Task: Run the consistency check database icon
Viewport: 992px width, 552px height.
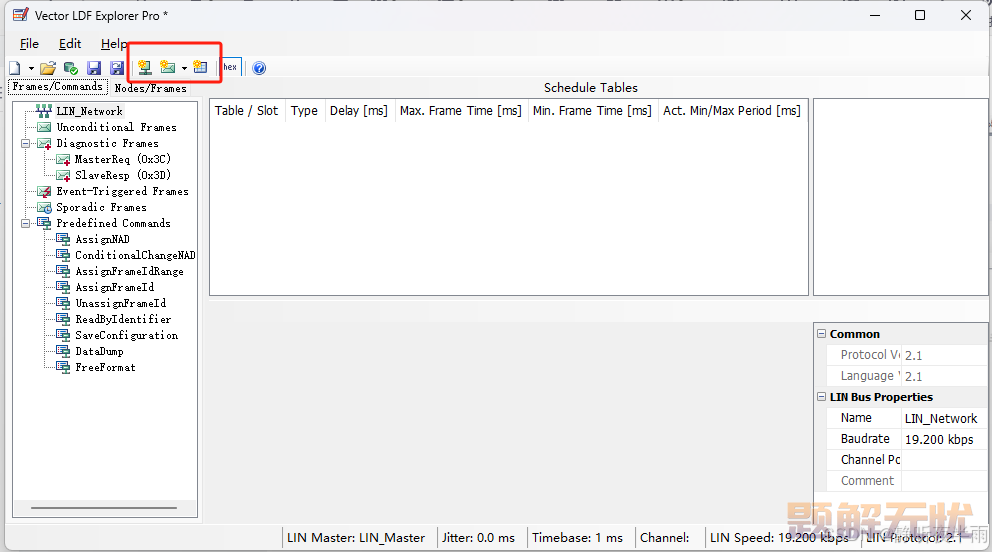Action: [71, 68]
